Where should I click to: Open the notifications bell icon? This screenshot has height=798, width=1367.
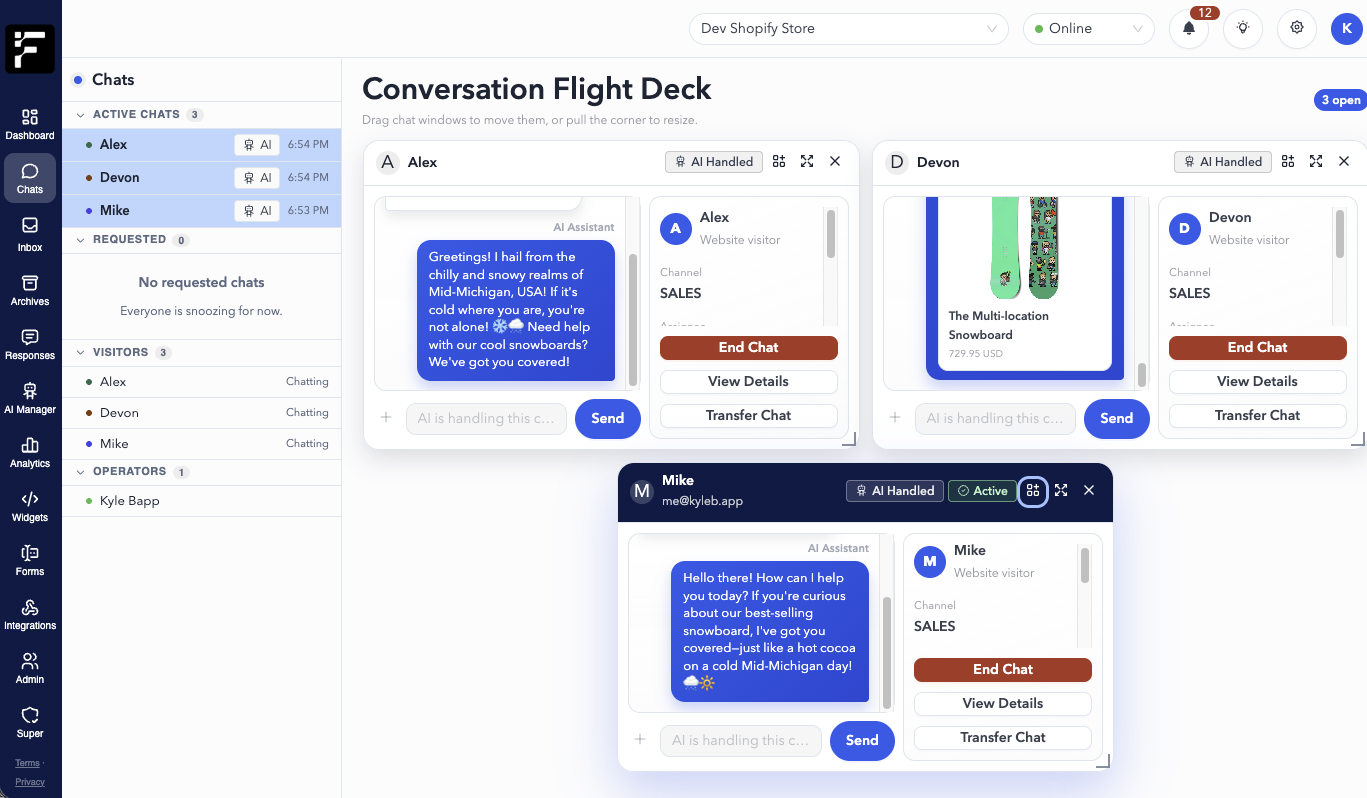point(1189,29)
